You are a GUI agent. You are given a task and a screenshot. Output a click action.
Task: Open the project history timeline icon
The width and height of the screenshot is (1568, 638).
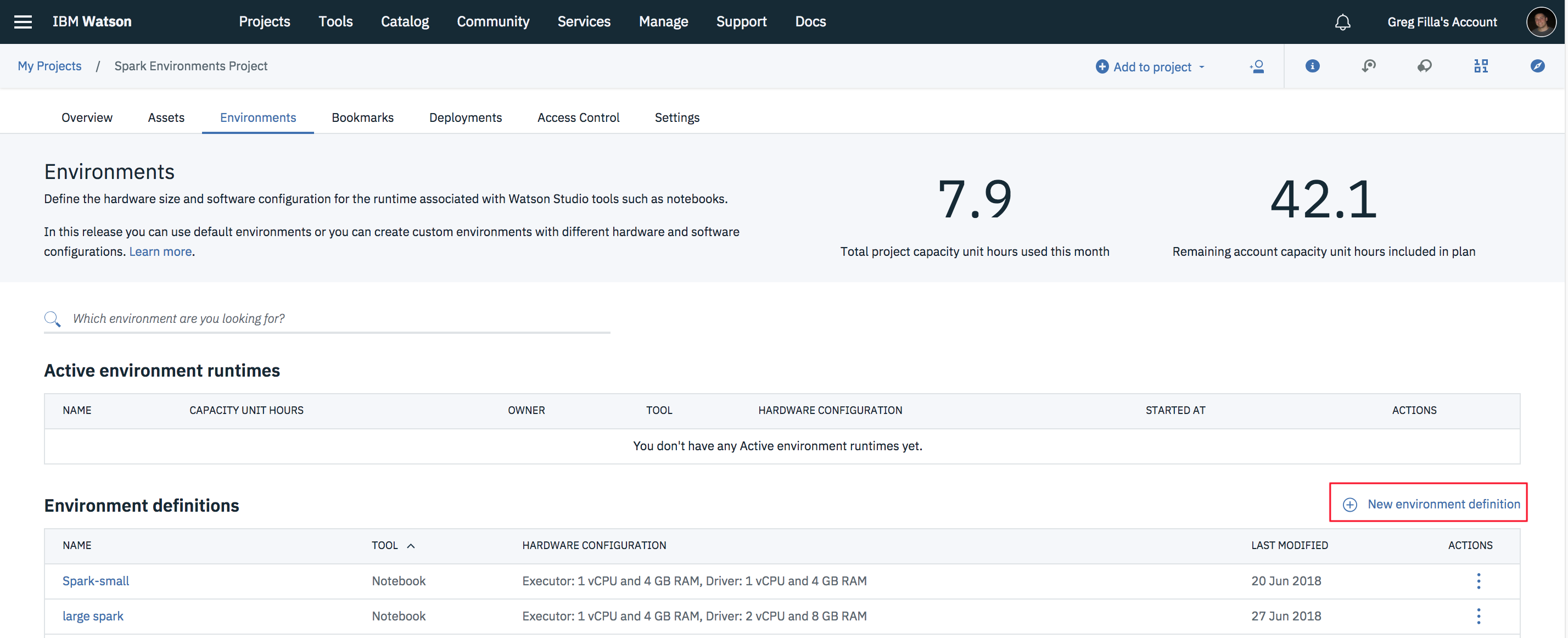point(1369,66)
